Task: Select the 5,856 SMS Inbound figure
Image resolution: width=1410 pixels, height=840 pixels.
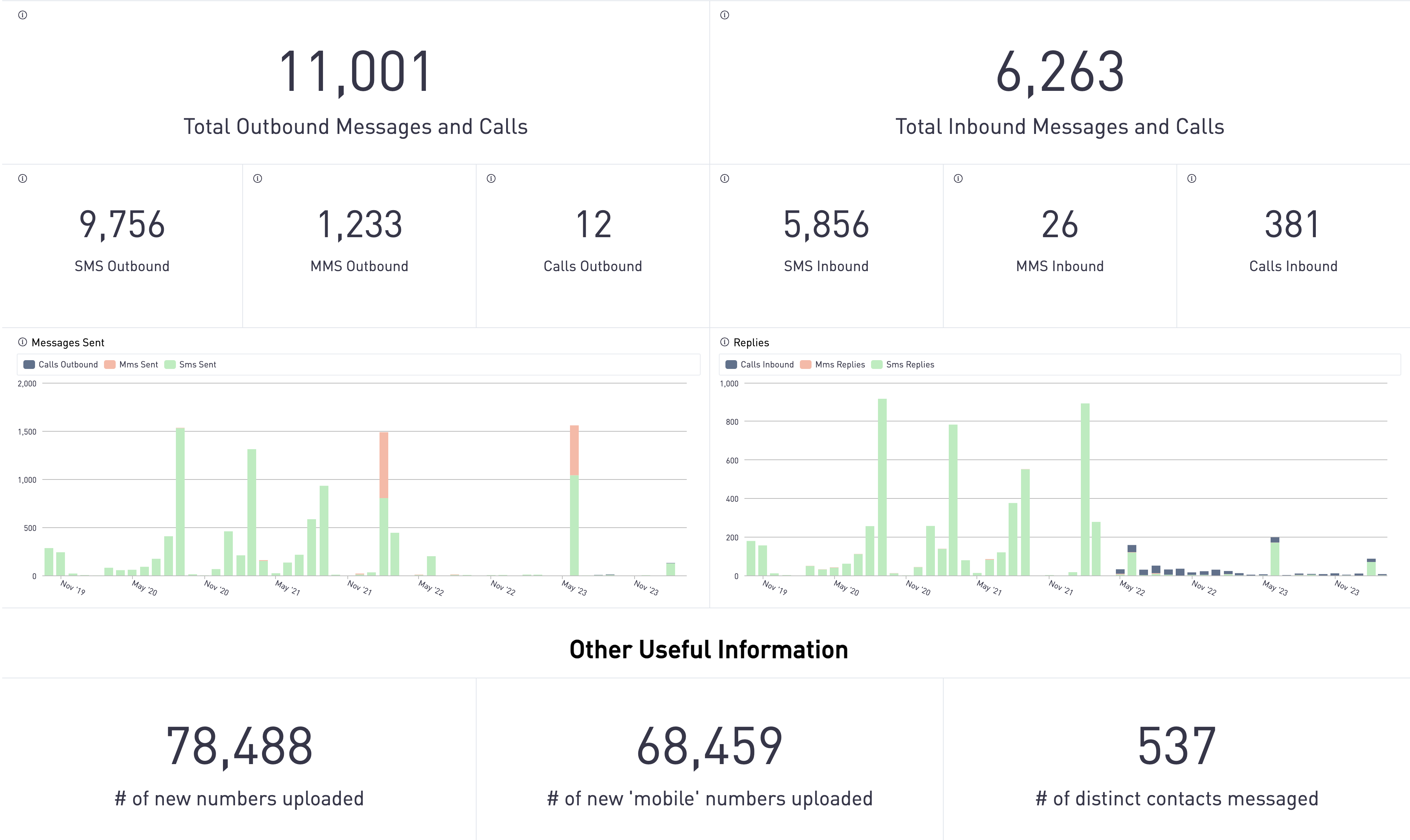Action: 827,225
